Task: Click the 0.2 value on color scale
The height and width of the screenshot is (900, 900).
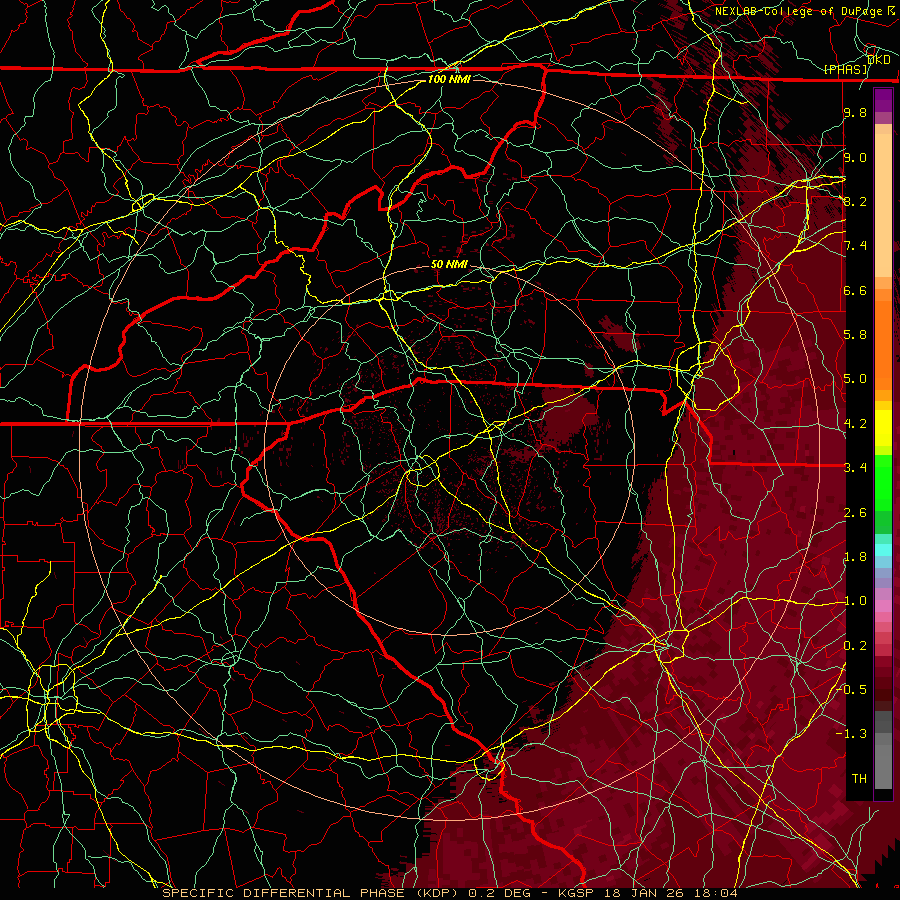Action: [x=855, y=646]
